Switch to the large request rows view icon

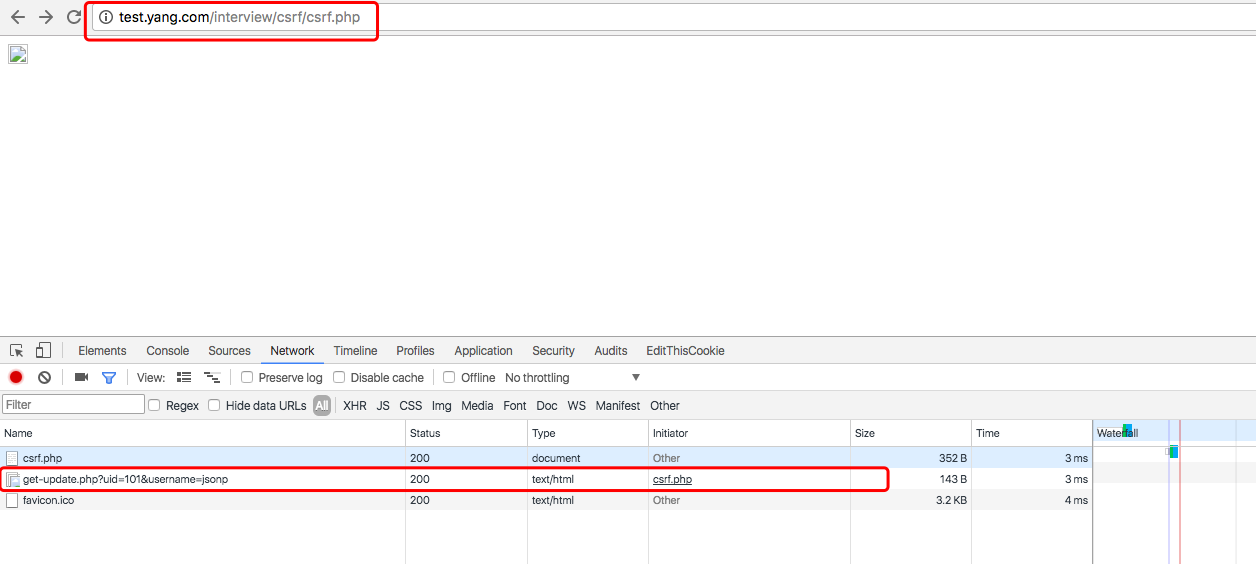[184, 377]
